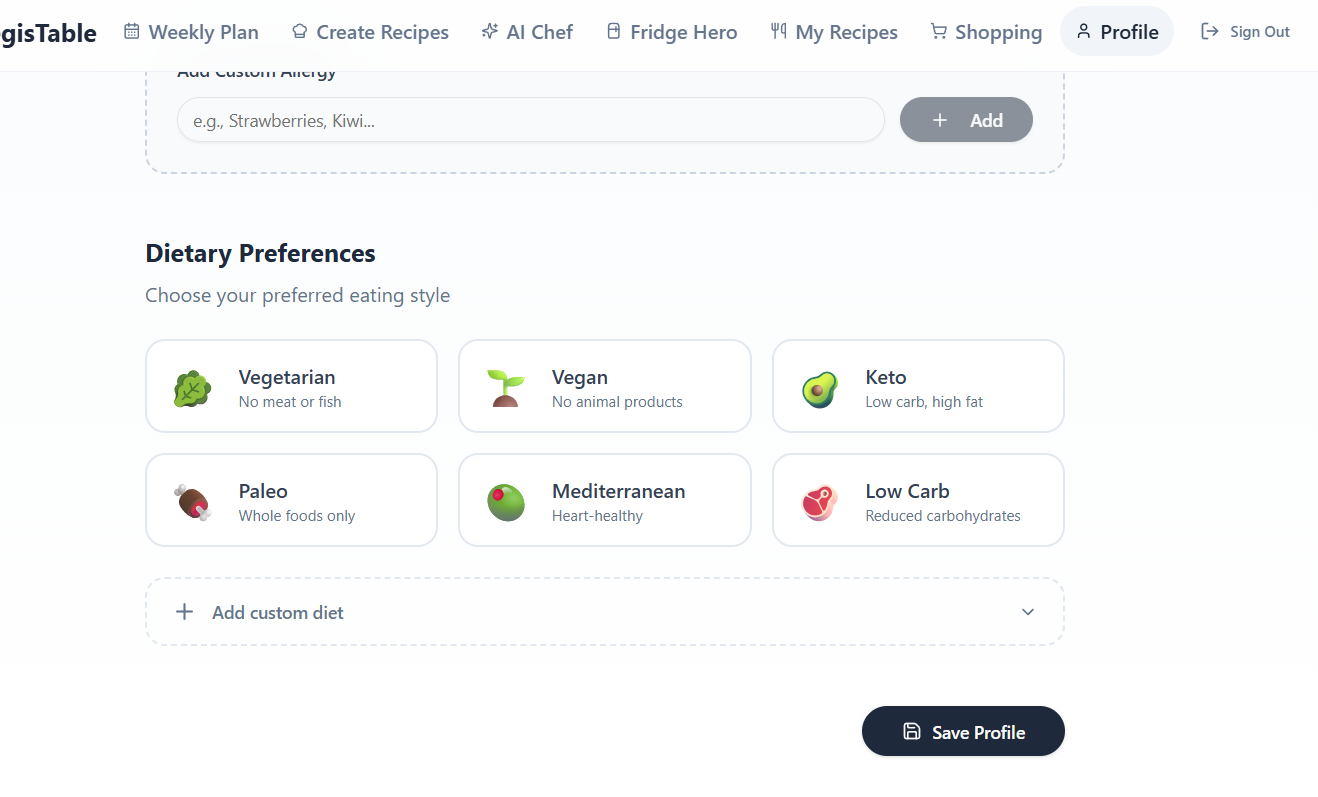
Task: Choose the Paleo eating style
Action: pyautogui.click(x=291, y=500)
